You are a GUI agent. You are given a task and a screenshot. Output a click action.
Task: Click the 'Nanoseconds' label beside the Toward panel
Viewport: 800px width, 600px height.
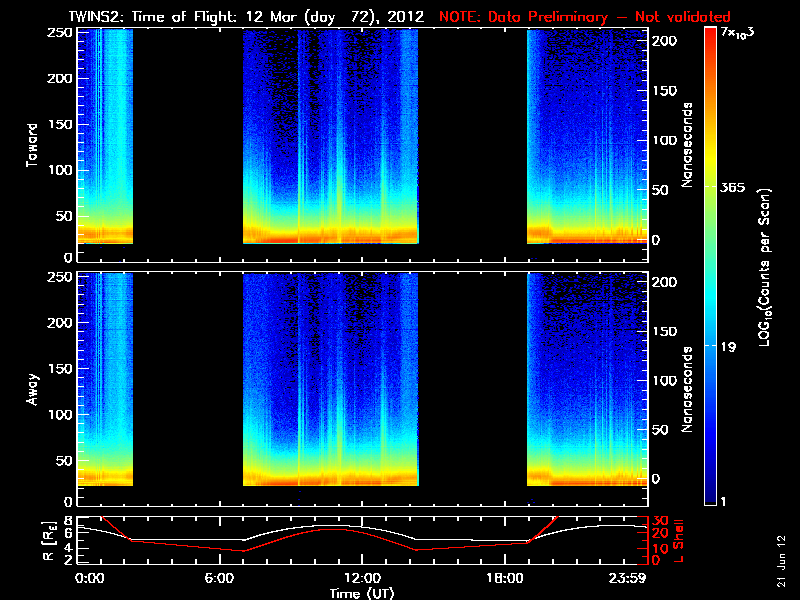(688, 143)
